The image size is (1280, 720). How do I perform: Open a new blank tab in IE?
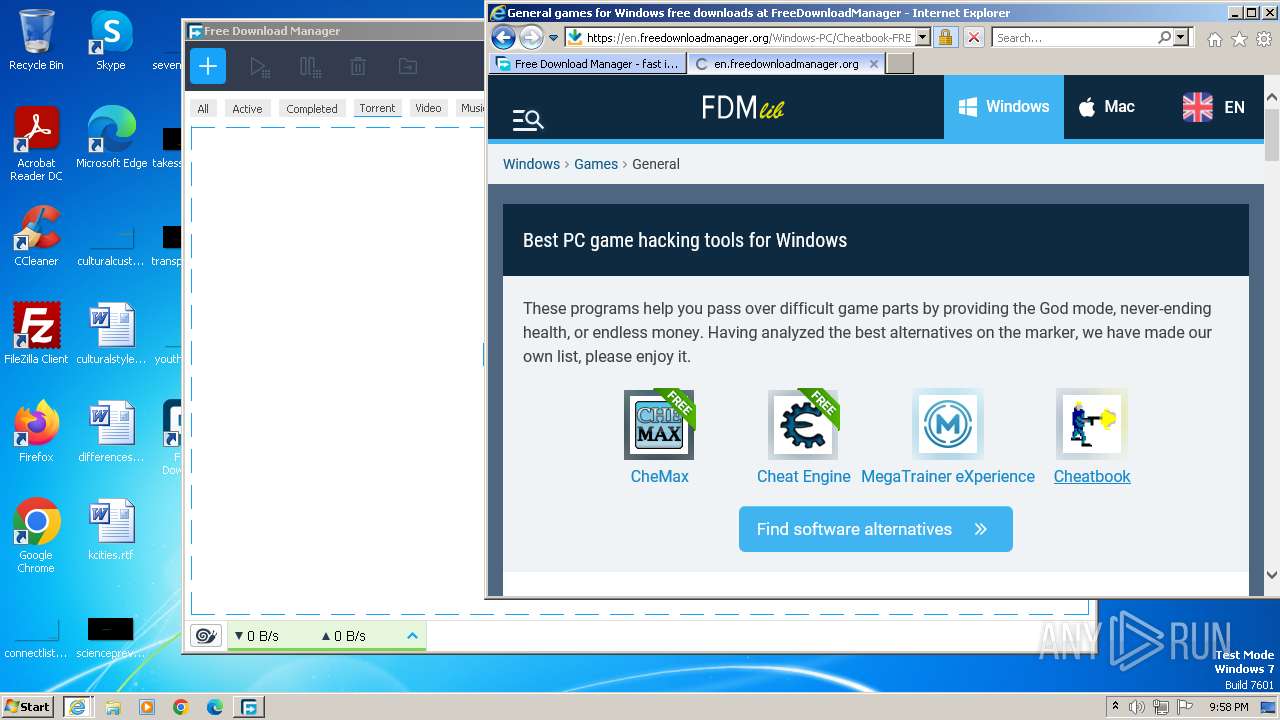[x=900, y=63]
